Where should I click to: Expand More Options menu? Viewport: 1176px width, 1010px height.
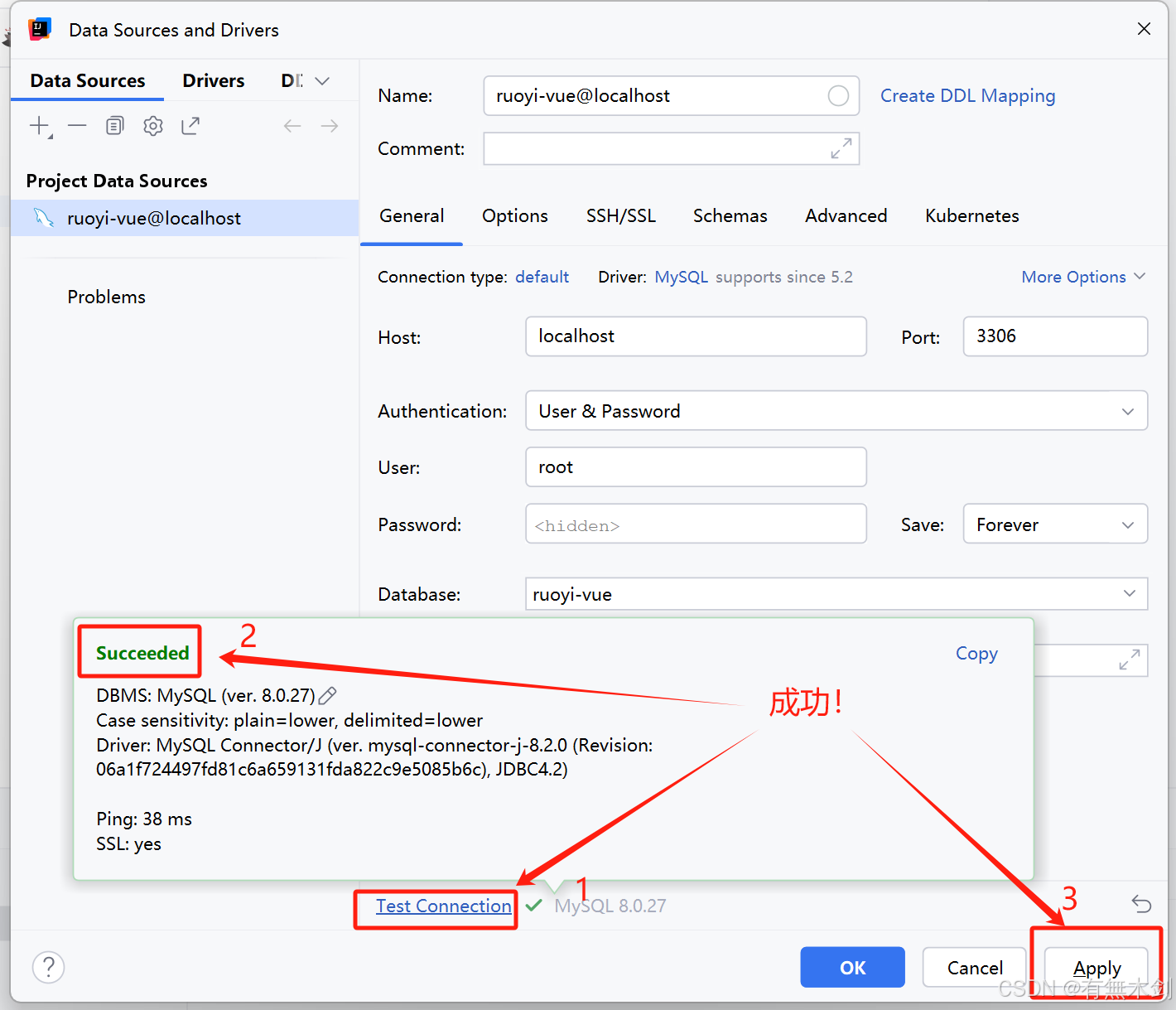tap(1083, 277)
